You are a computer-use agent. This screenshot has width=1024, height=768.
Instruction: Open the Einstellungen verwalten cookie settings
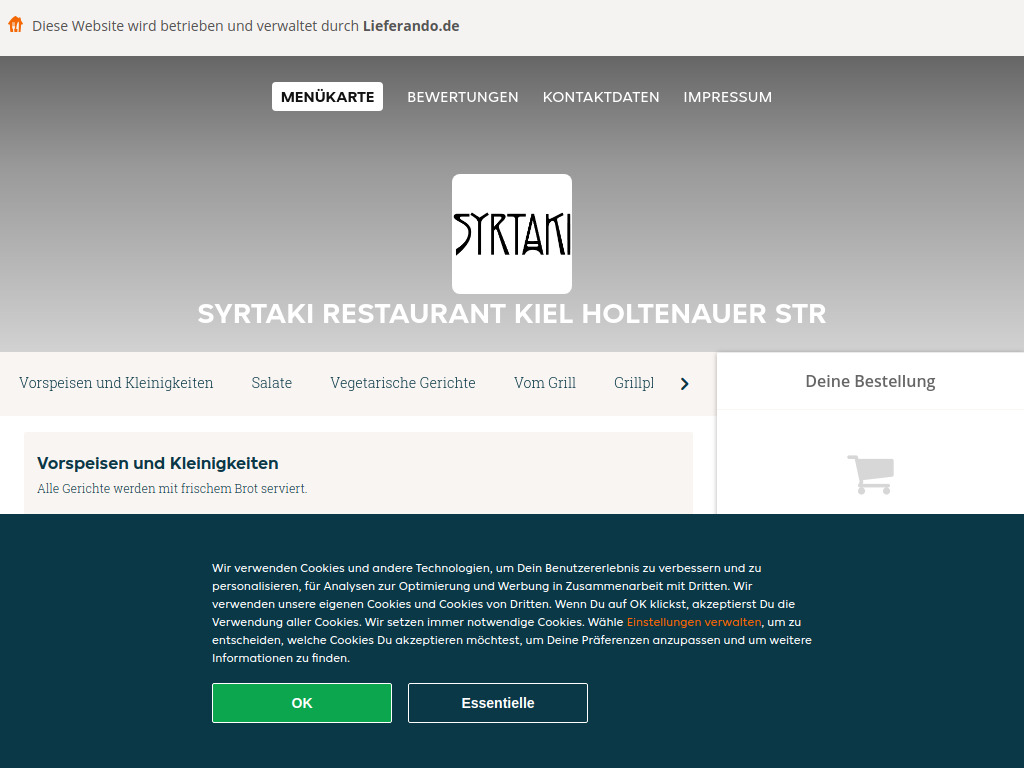tap(694, 621)
